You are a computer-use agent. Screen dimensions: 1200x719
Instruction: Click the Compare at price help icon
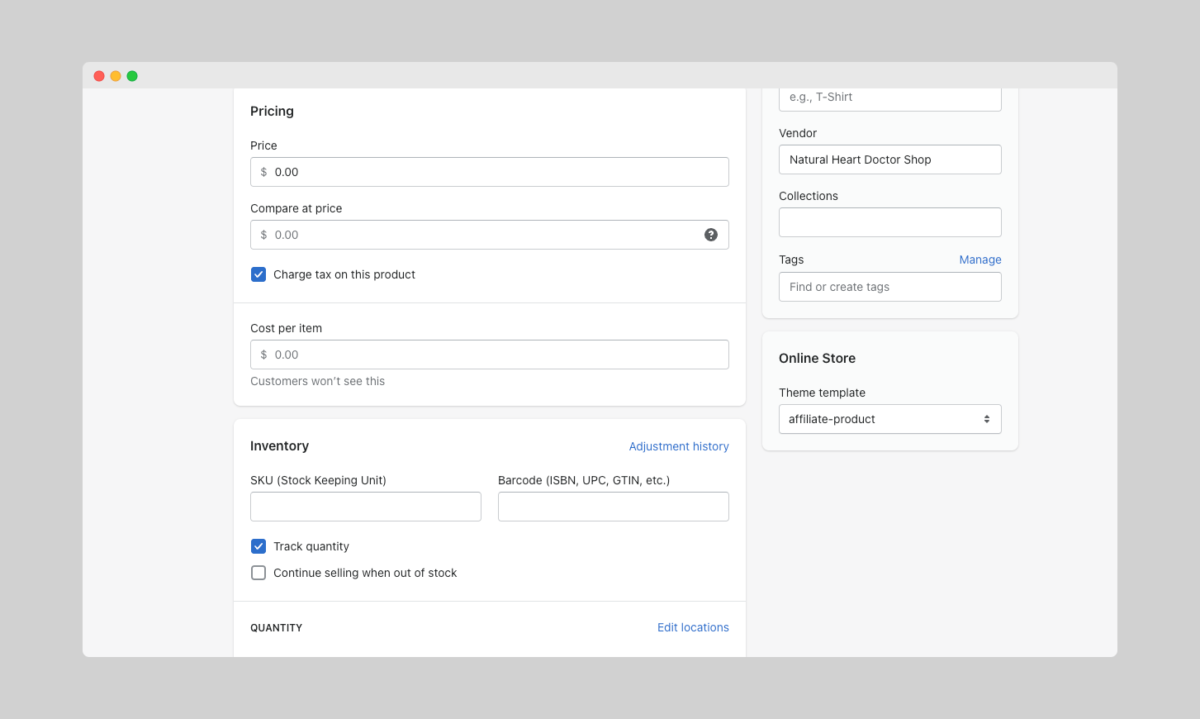click(x=711, y=235)
